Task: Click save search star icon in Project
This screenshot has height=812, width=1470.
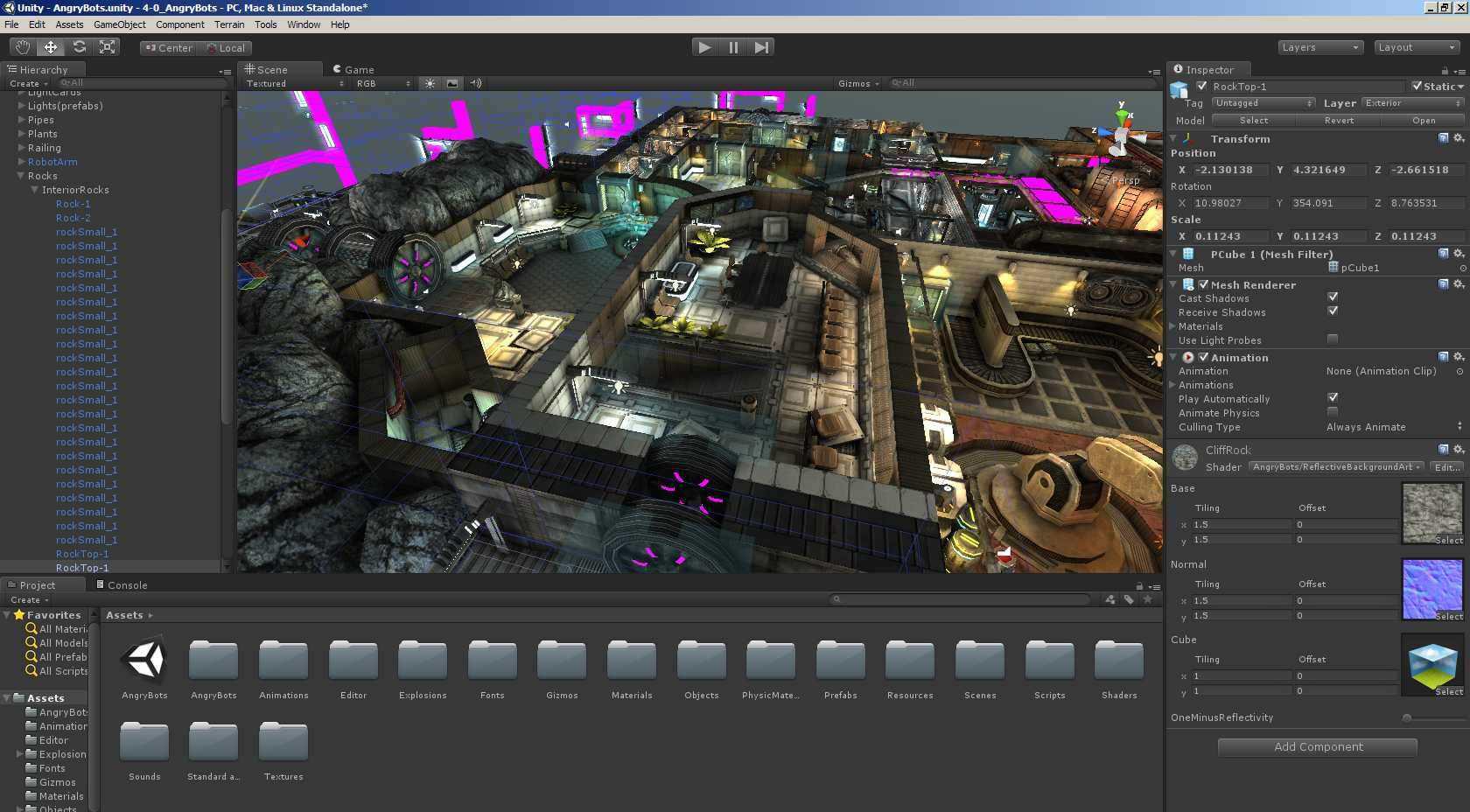Action: click(1148, 599)
